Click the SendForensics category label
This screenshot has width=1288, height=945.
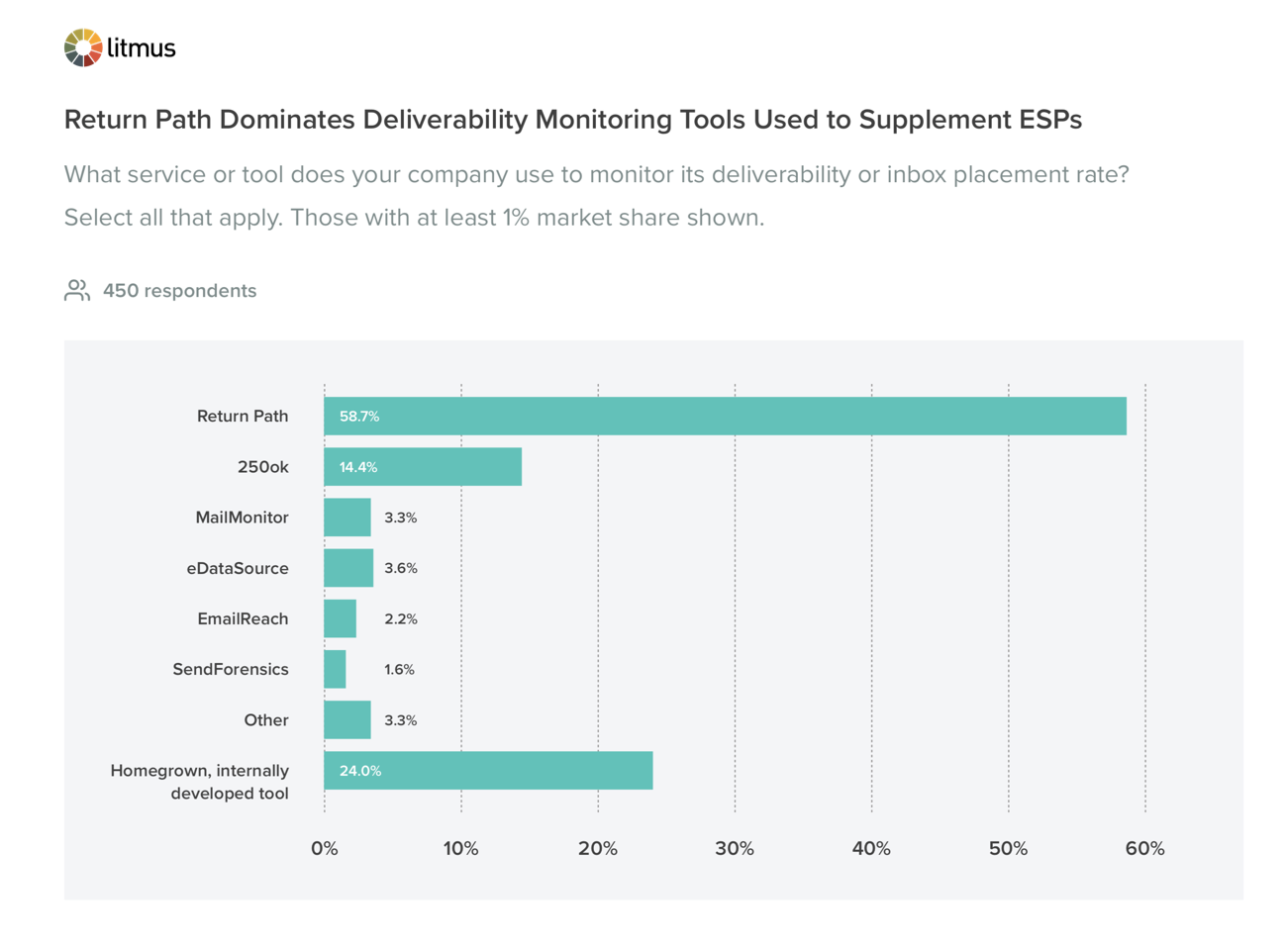pyautogui.click(x=231, y=669)
